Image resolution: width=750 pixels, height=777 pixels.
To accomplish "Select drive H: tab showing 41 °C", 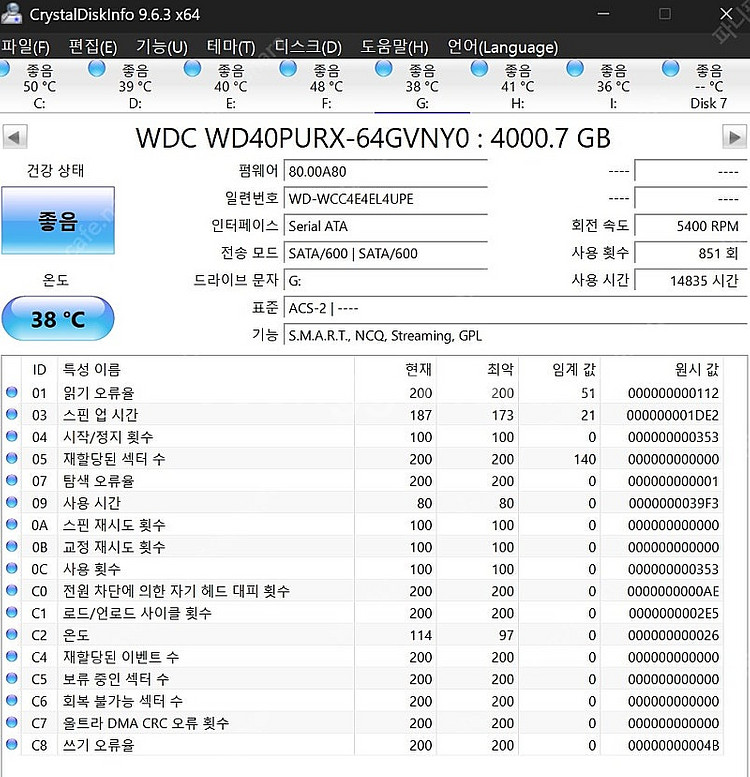I will coord(518,86).
